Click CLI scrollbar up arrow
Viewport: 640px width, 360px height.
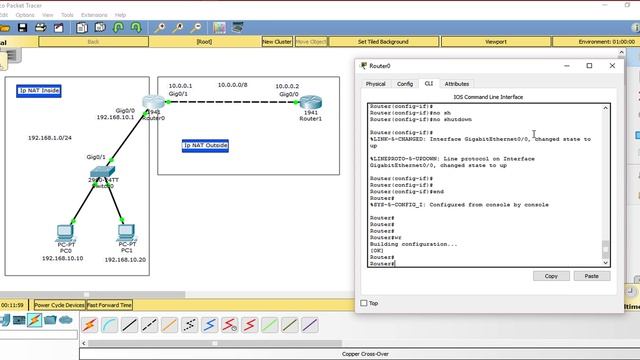[x=606, y=108]
